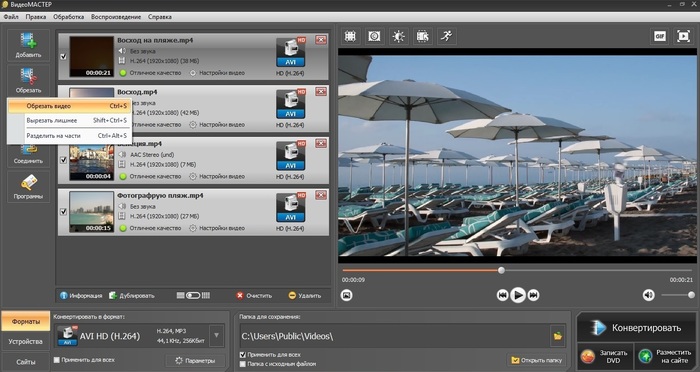Skip to next video in player
The height and width of the screenshot is (372, 700).
pyautogui.click(x=533, y=295)
